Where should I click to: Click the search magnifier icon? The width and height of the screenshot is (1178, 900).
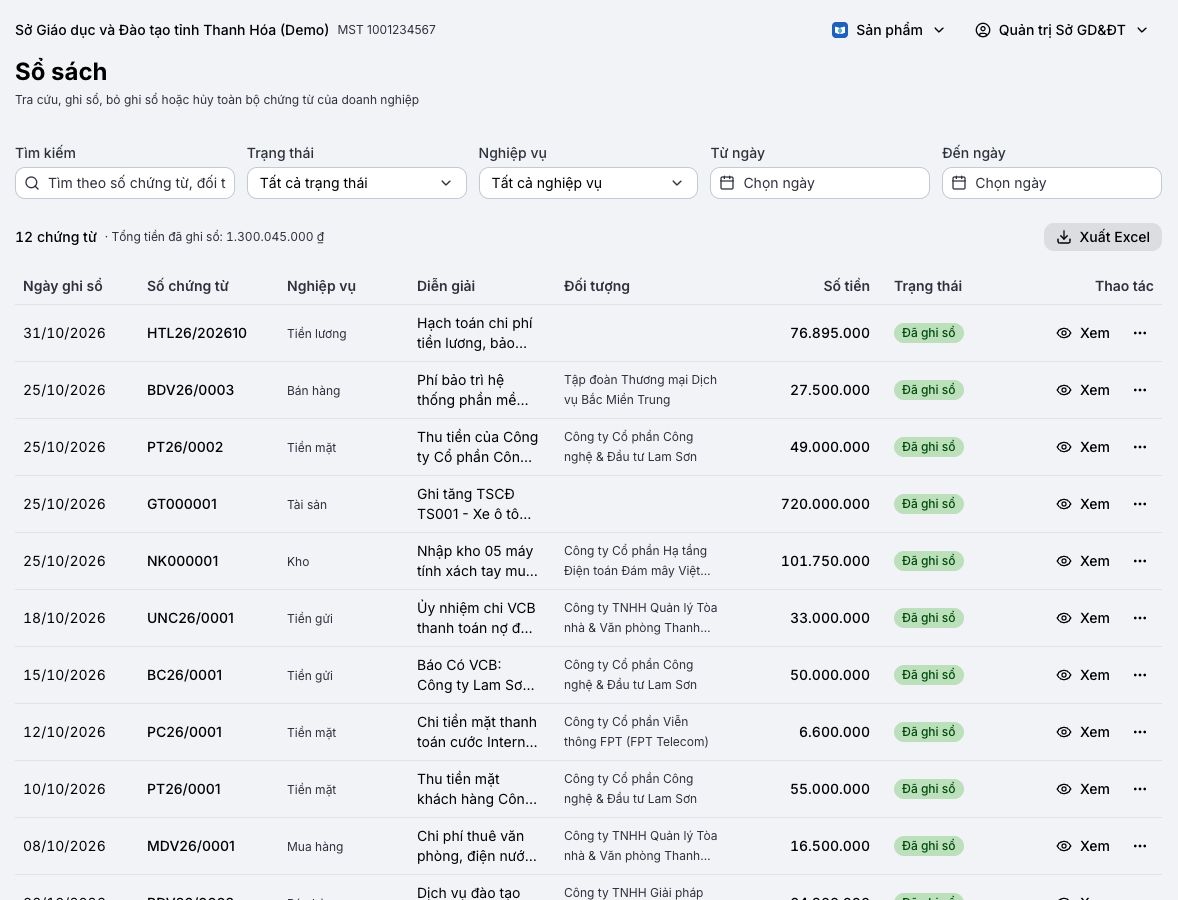32,183
